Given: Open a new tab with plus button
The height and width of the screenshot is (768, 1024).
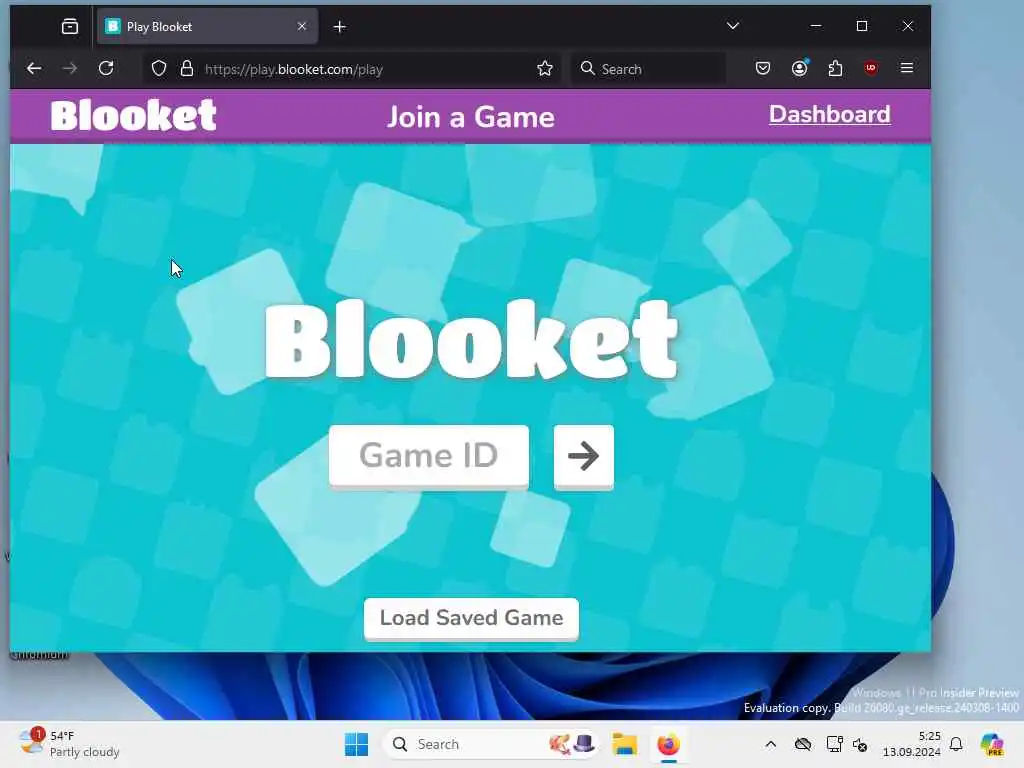Looking at the screenshot, I should pos(340,27).
